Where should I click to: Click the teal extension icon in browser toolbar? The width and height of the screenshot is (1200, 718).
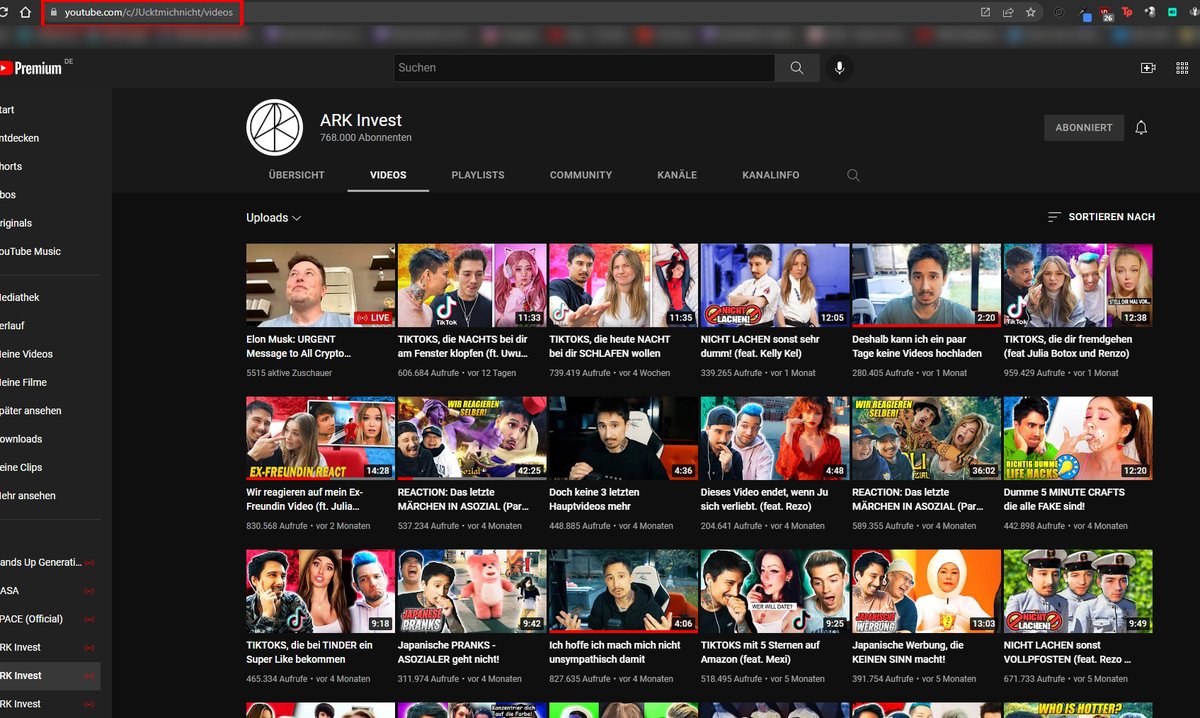tap(1173, 12)
